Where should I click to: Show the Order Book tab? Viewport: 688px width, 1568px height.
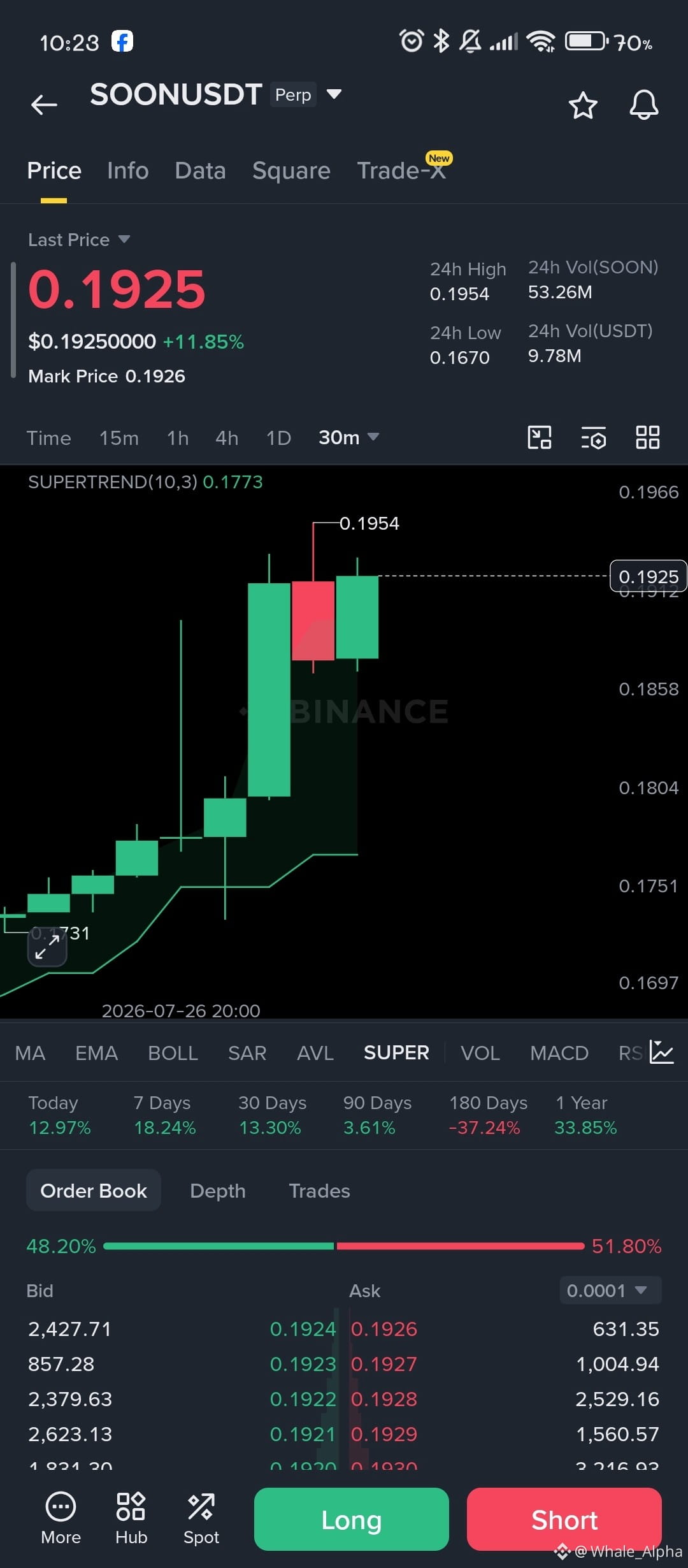(94, 1191)
